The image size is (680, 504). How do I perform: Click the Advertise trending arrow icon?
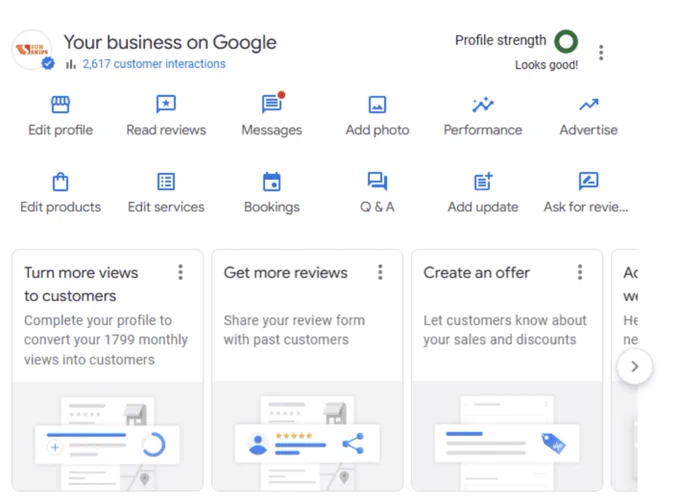click(588, 105)
